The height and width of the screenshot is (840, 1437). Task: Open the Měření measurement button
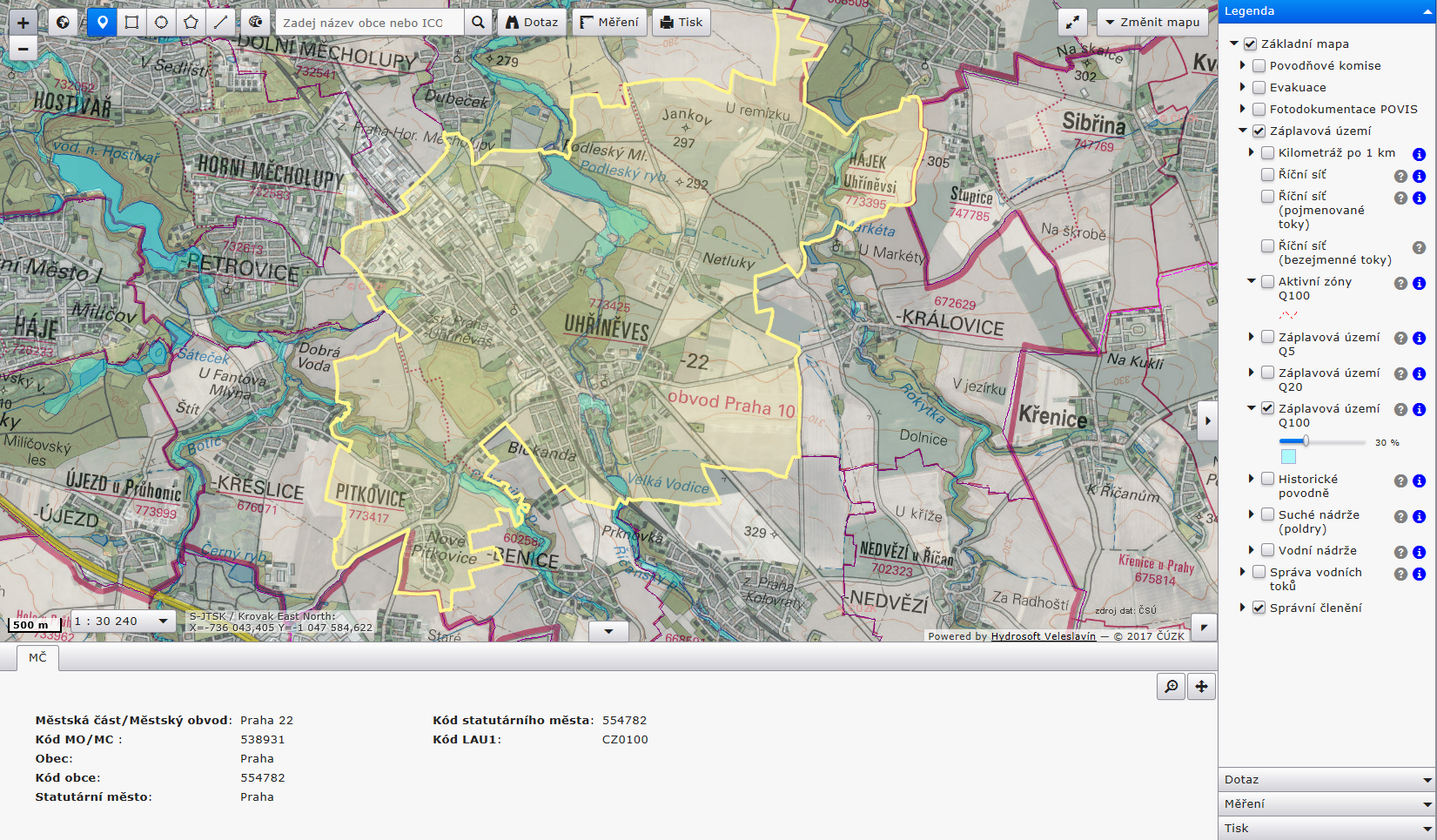pyautogui.click(x=609, y=23)
